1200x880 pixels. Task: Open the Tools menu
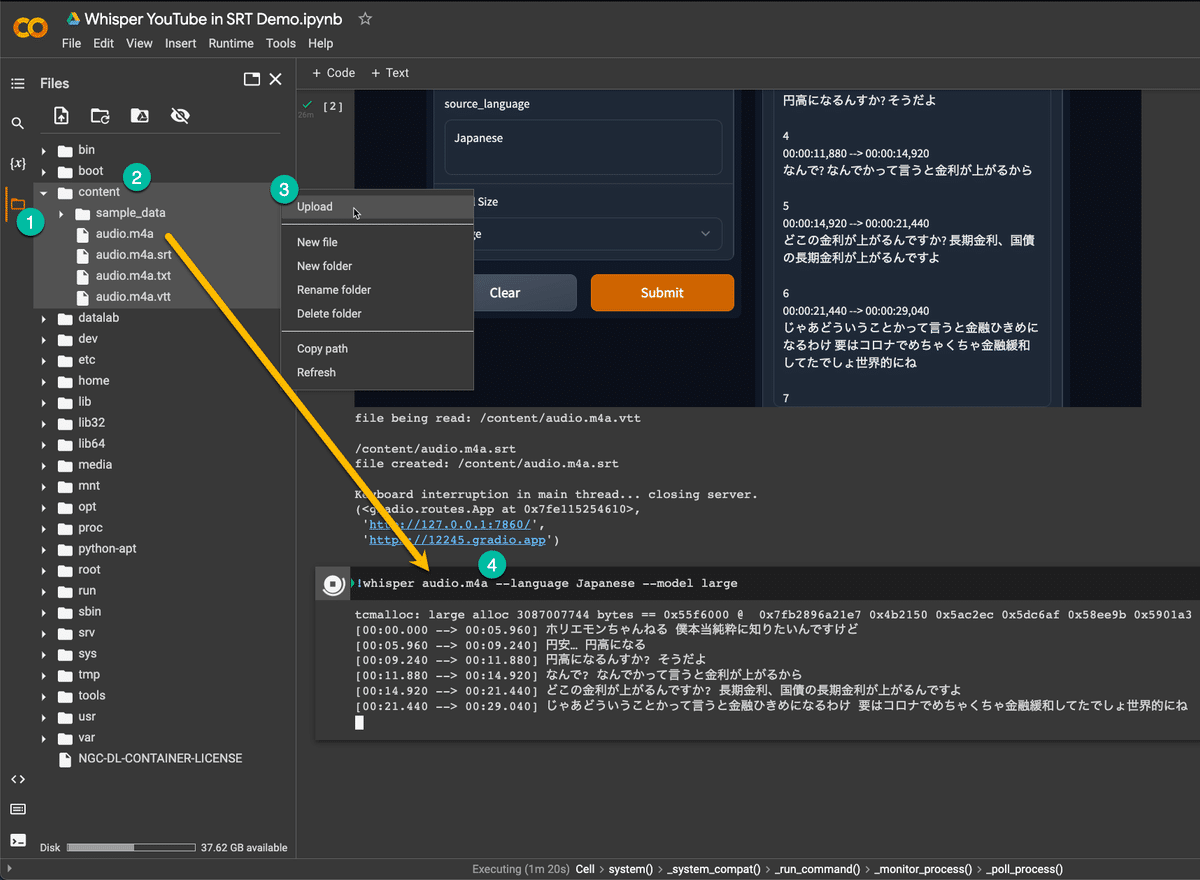[281, 44]
